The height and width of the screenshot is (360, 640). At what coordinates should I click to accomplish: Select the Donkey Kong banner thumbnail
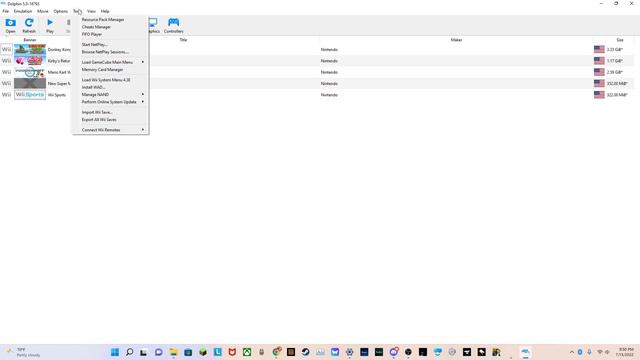click(30, 49)
